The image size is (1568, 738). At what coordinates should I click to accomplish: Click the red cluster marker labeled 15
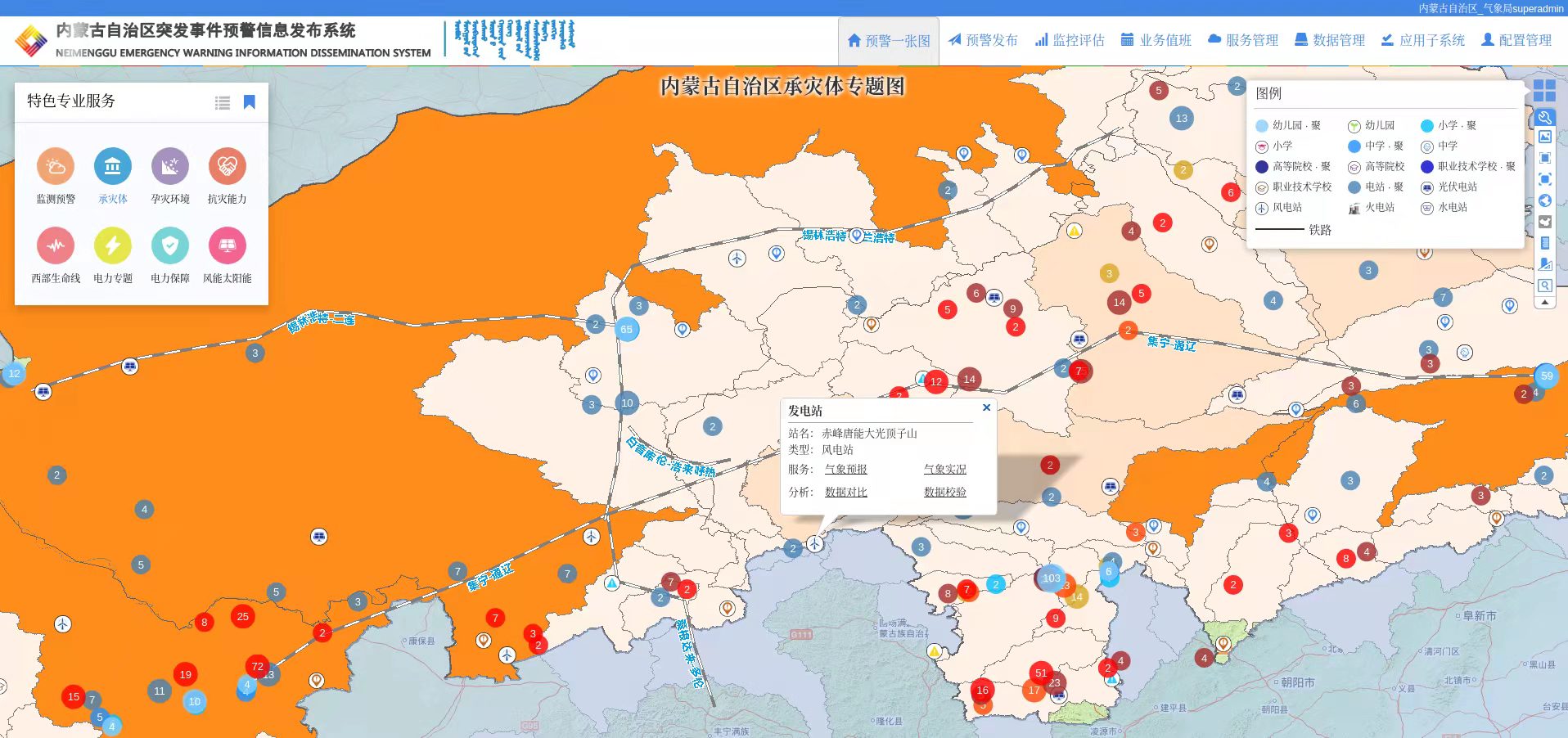(x=74, y=697)
